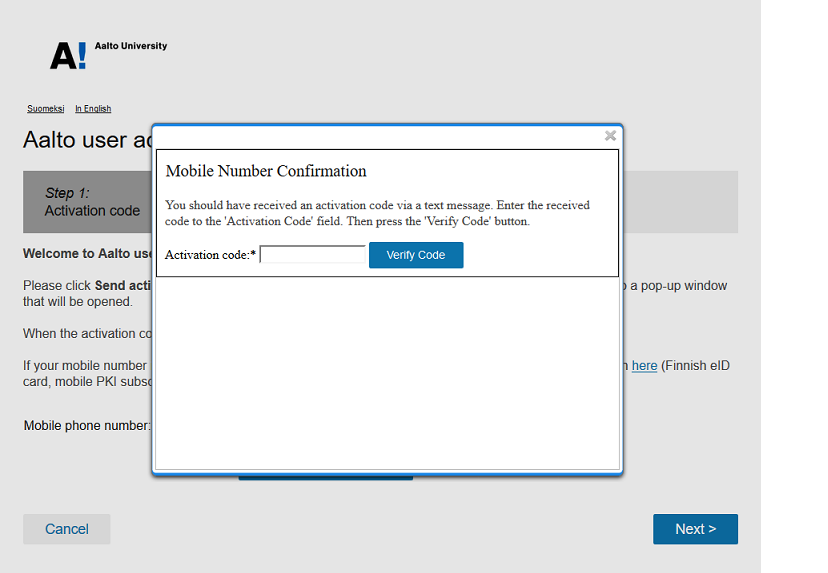Click the partially hidden blue button below popup

point(325,476)
